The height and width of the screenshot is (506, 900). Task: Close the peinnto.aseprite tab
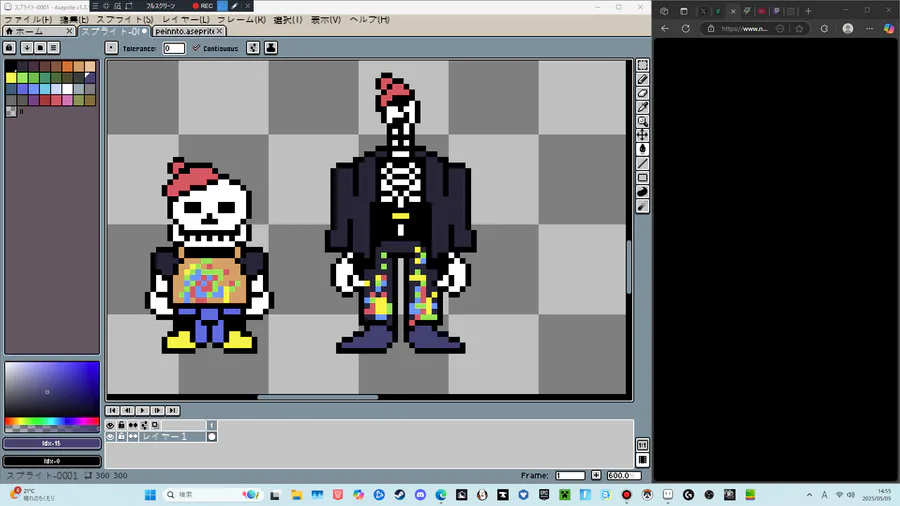click(x=219, y=31)
